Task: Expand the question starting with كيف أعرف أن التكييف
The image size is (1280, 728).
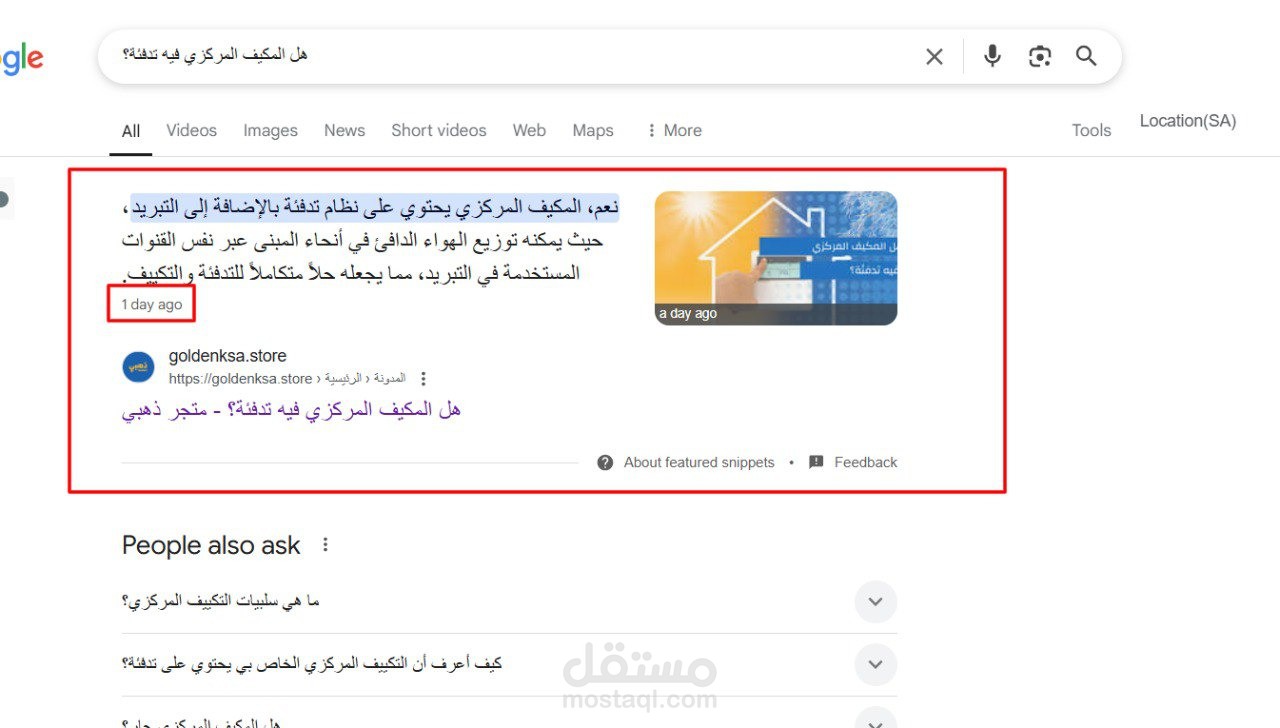Action: click(x=509, y=664)
